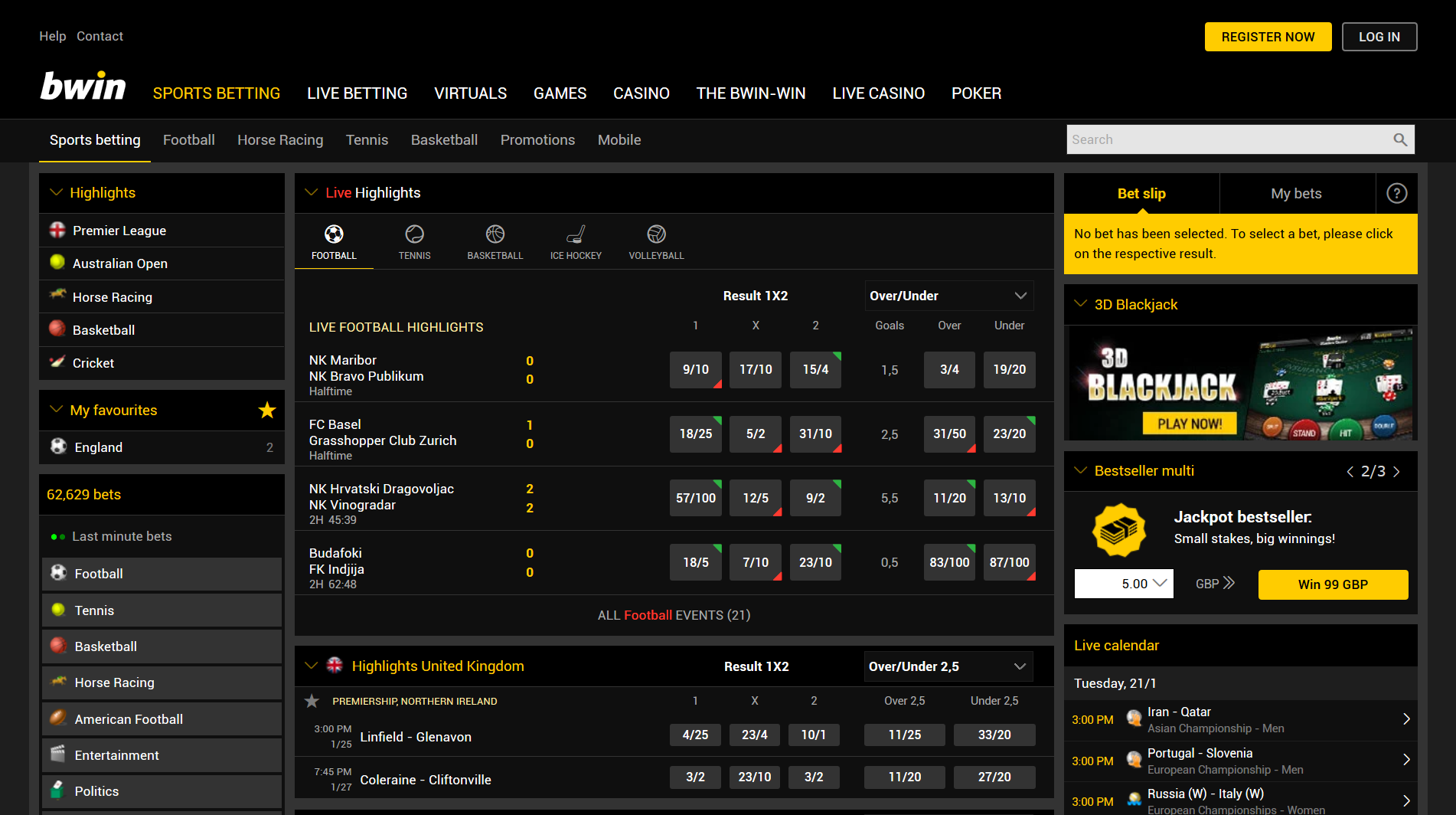Open the Live Betting main menu
The image size is (1456, 815).
click(357, 93)
